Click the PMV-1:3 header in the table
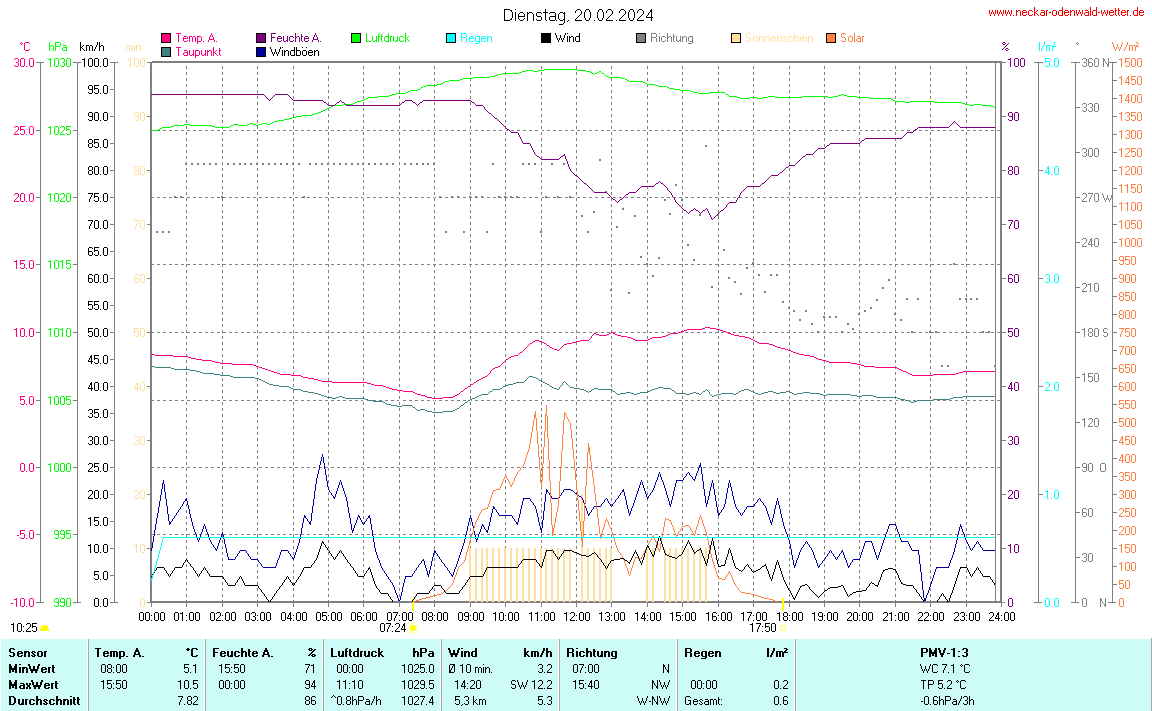 944,652
